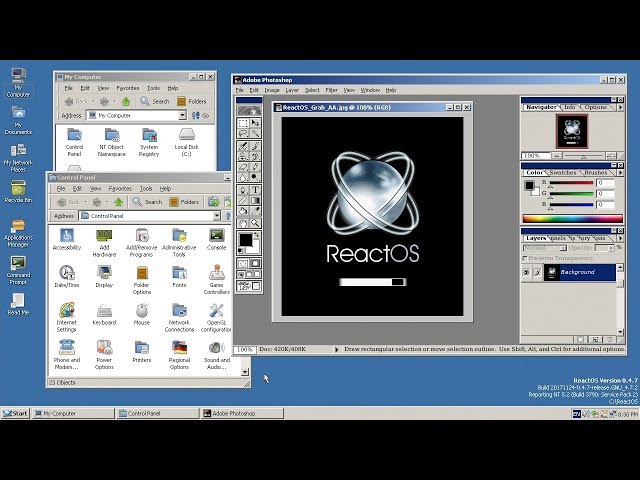Select the Magic Wand tool

(256, 133)
